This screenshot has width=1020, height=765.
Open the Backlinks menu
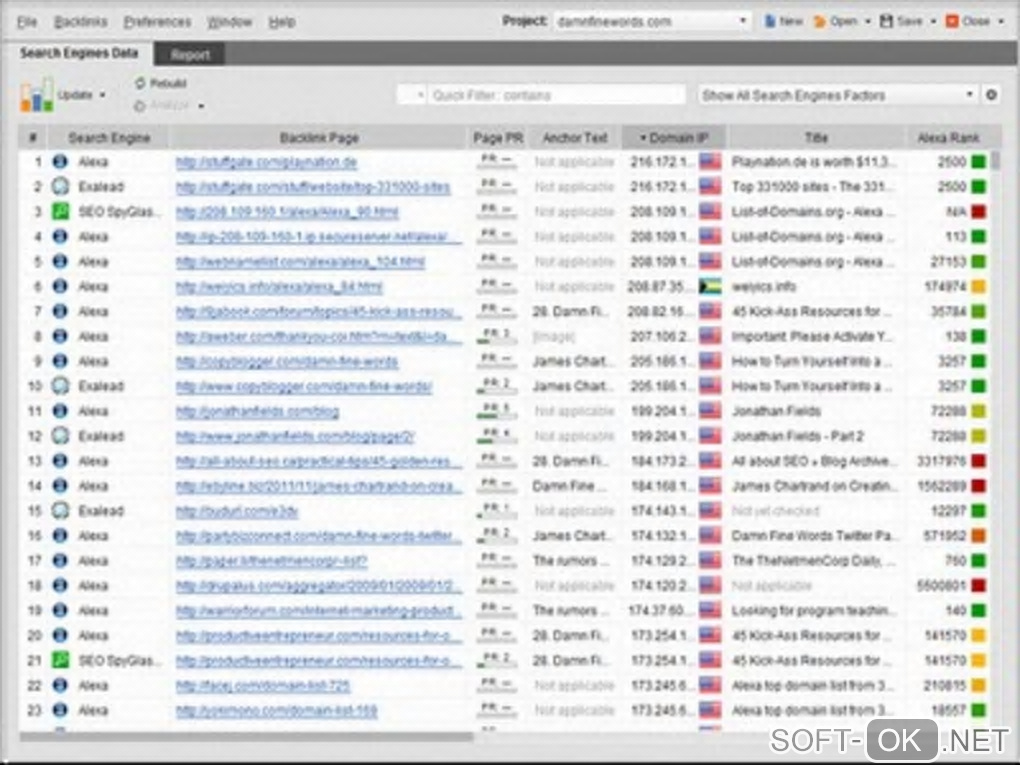point(80,22)
